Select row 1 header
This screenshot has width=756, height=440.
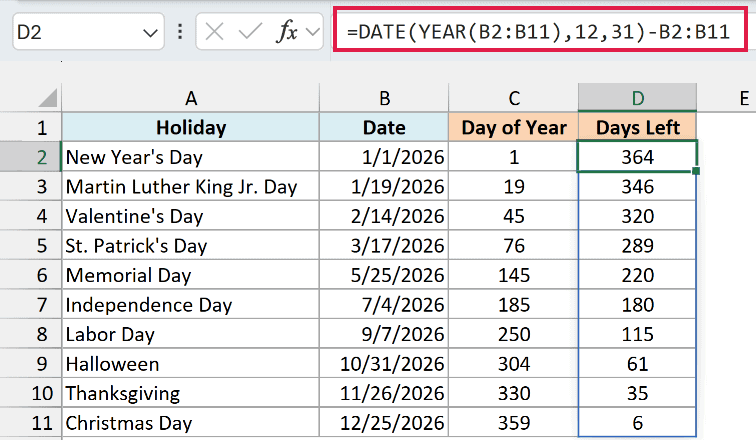[x=31, y=127]
